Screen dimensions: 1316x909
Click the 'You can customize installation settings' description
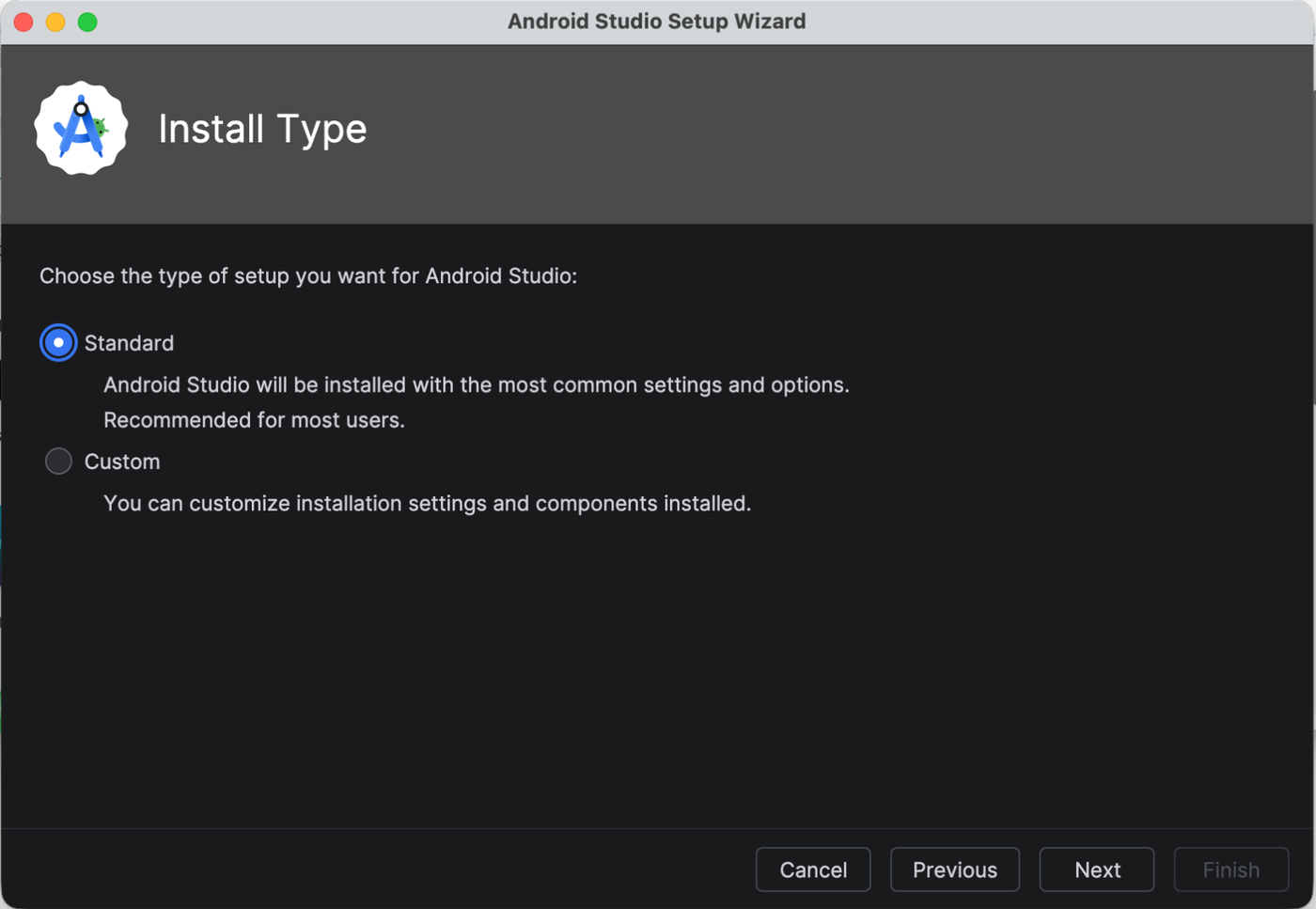[427, 504]
